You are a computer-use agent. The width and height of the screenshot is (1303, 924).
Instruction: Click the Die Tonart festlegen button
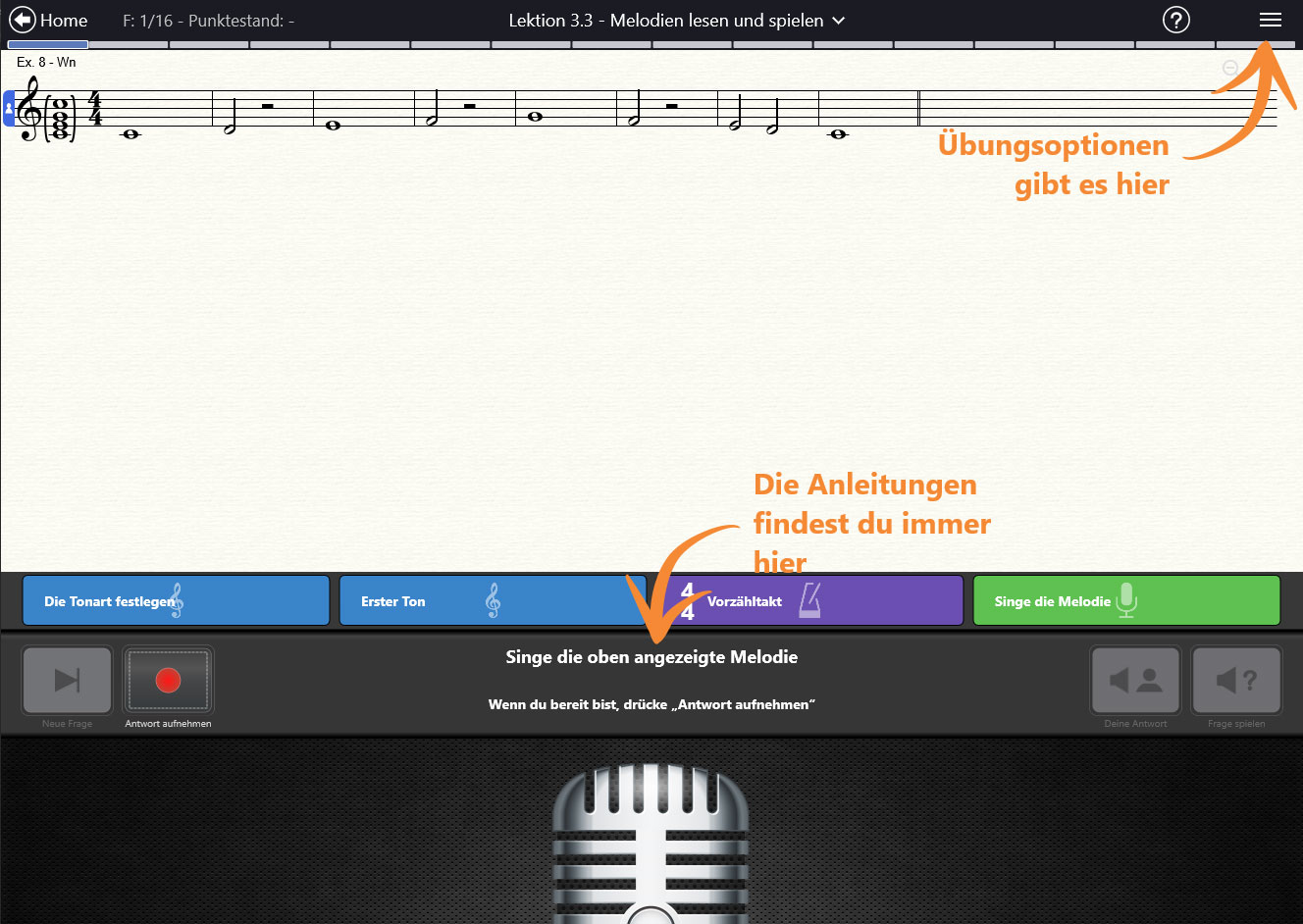coord(176,601)
